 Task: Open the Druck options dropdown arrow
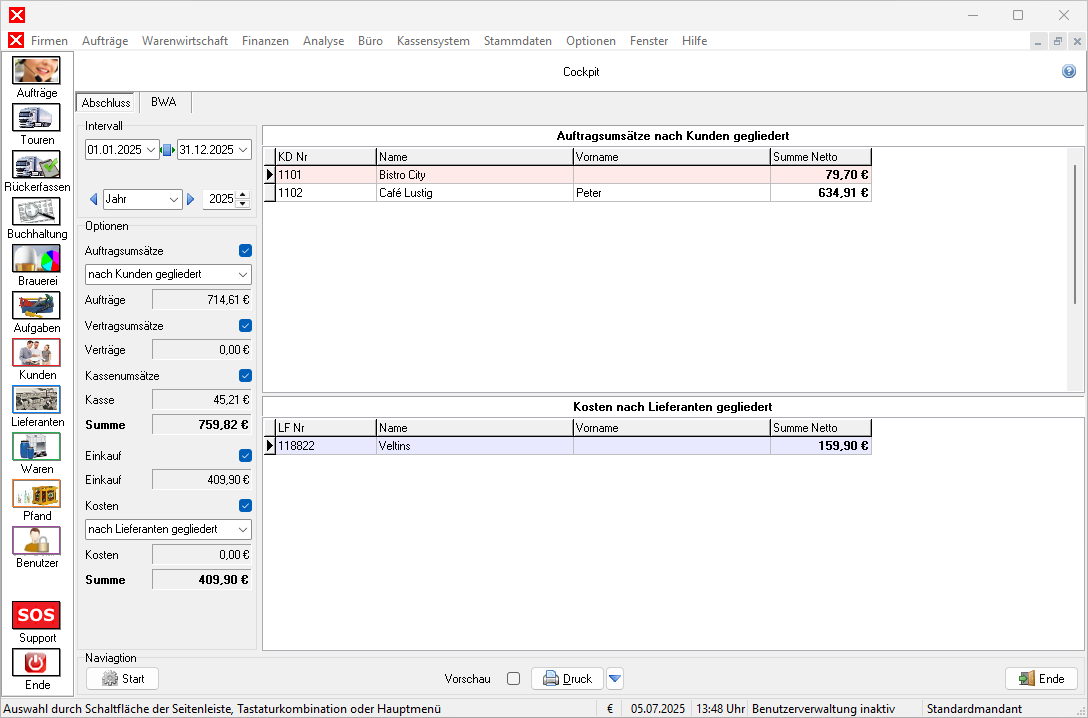(x=615, y=679)
